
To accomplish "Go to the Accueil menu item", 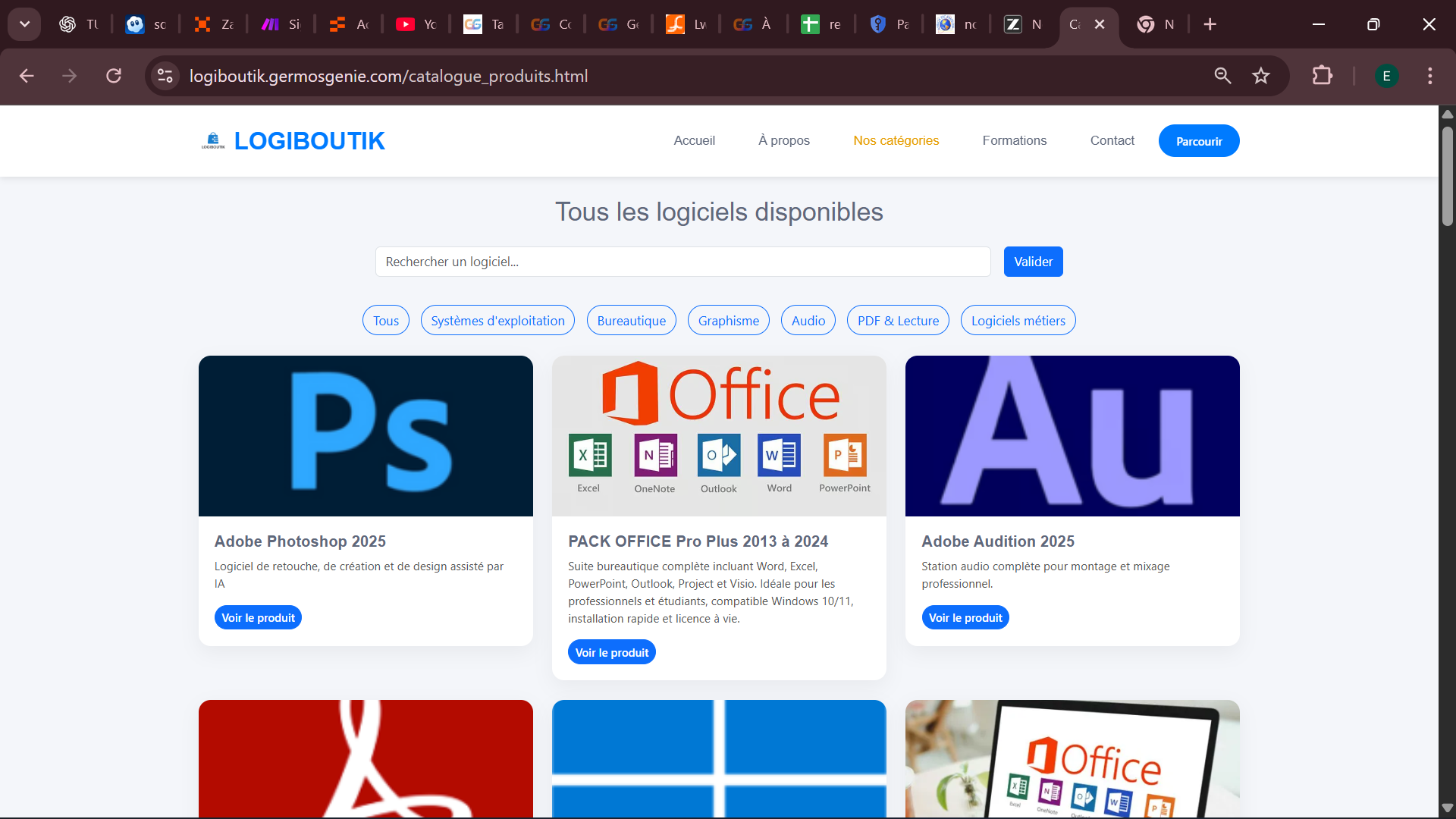I will (694, 140).
